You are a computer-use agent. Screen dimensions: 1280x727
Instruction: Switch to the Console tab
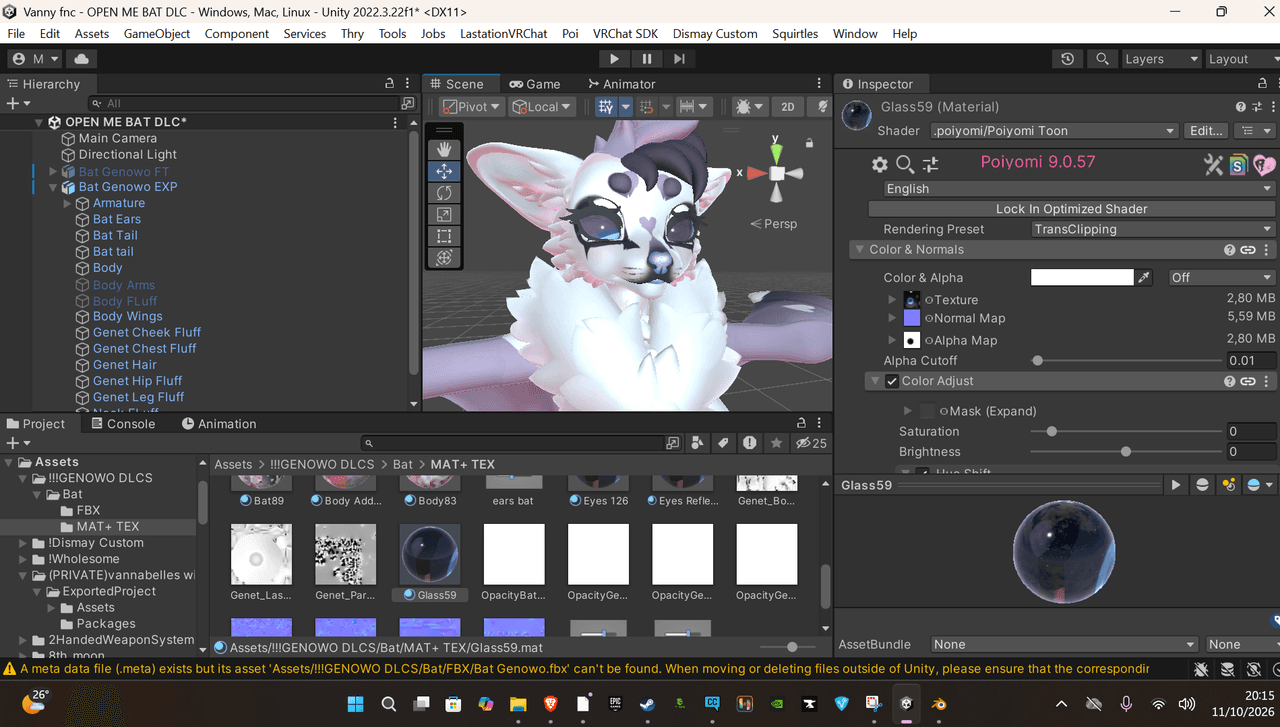click(x=123, y=424)
